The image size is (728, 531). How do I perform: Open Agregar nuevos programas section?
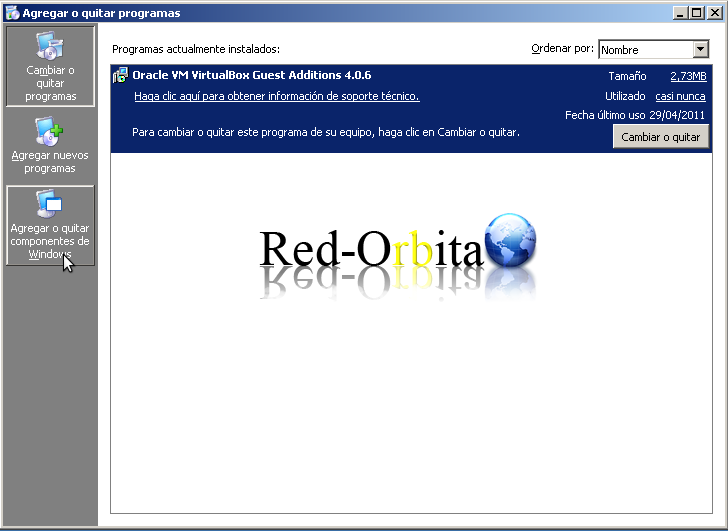(x=50, y=145)
